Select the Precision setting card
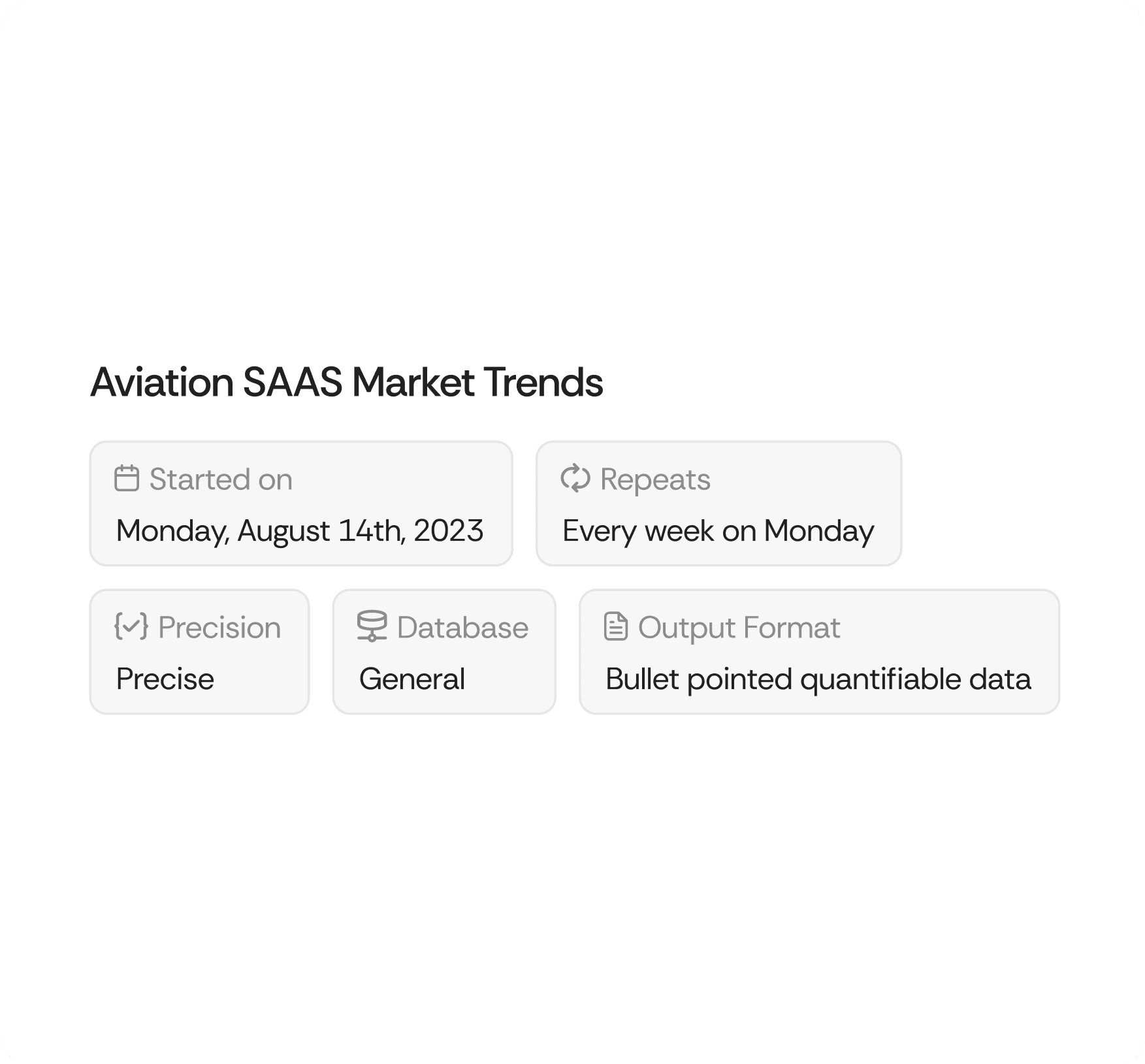The height and width of the screenshot is (1064, 1145). (x=199, y=652)
